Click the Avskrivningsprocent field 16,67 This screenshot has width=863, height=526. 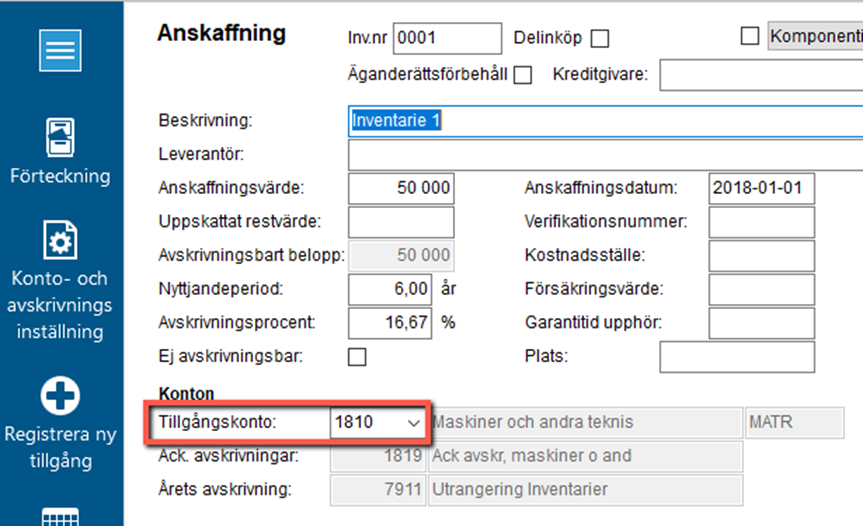390,323
